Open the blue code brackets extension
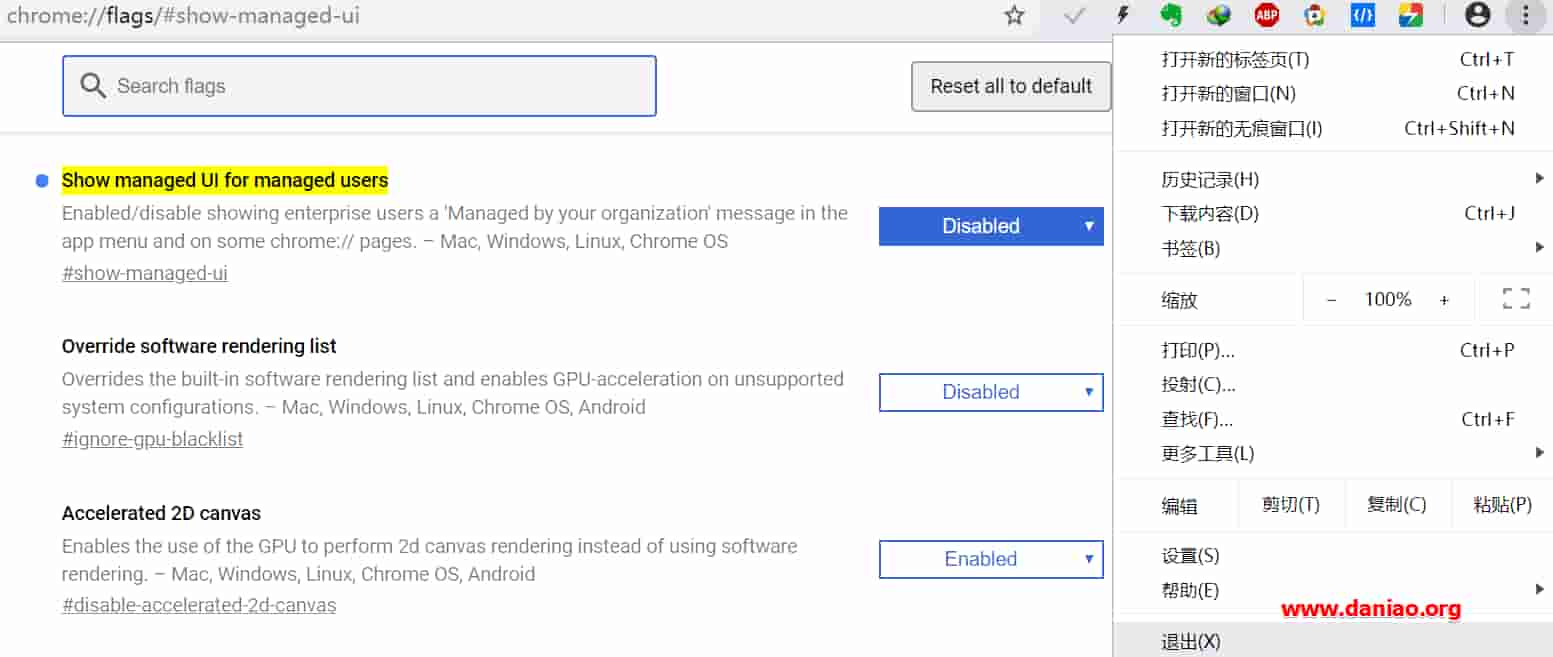The height and width of the screenshot is (657, 1553). 1363,15
